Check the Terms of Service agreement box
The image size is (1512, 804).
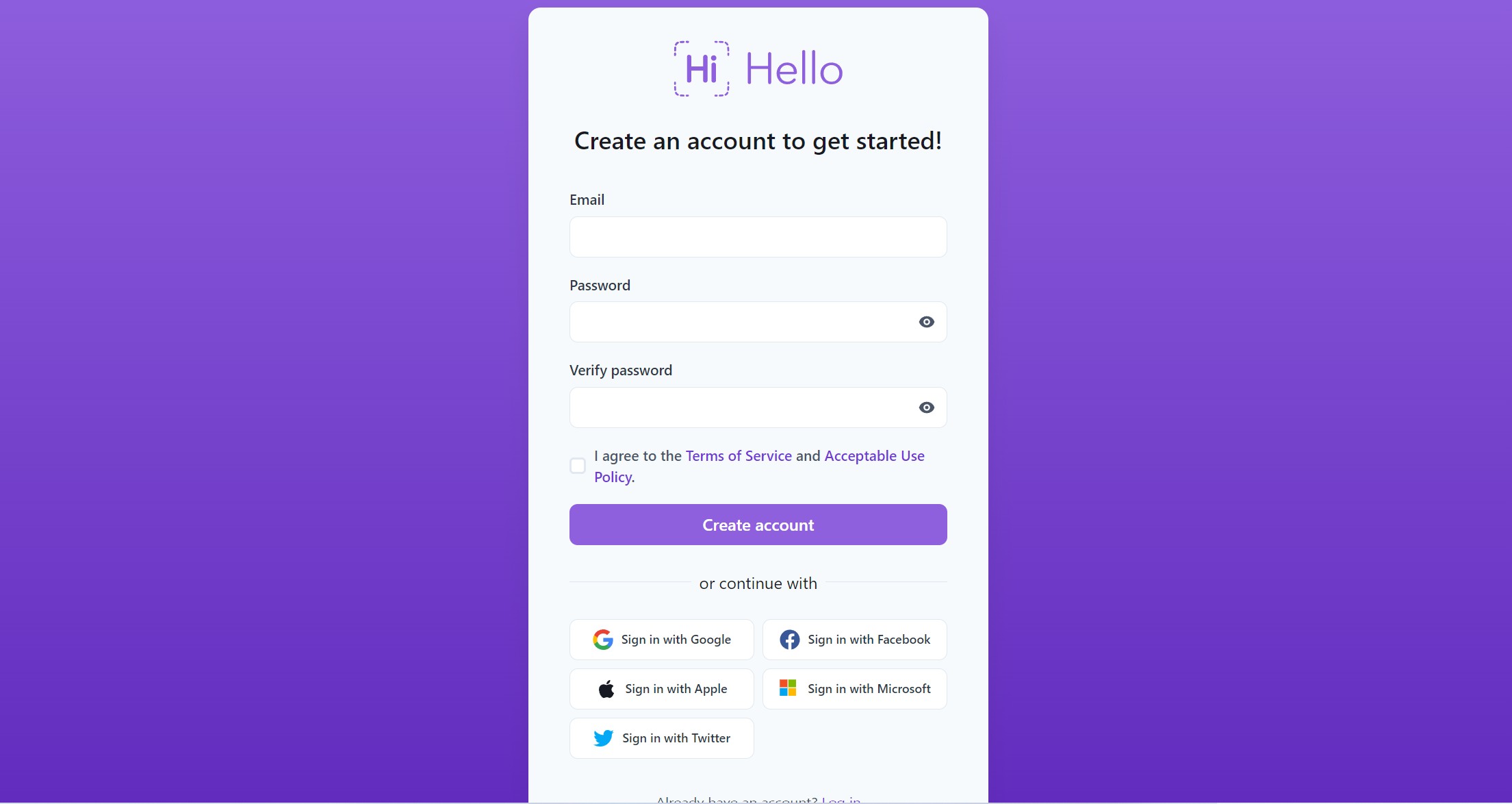tap(578, 466)
